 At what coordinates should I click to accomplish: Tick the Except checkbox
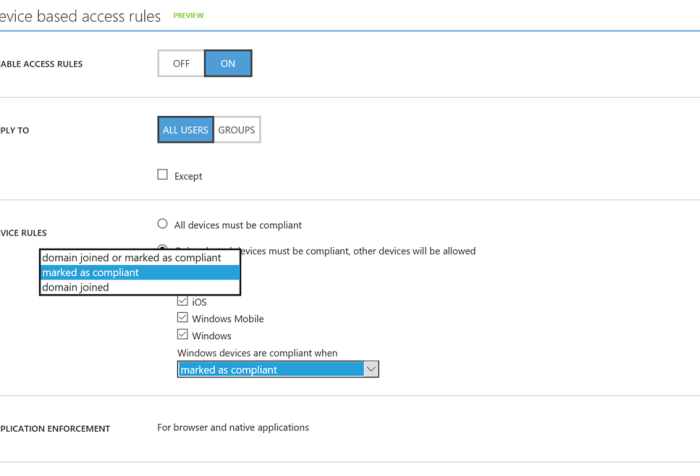pos(163,175)
